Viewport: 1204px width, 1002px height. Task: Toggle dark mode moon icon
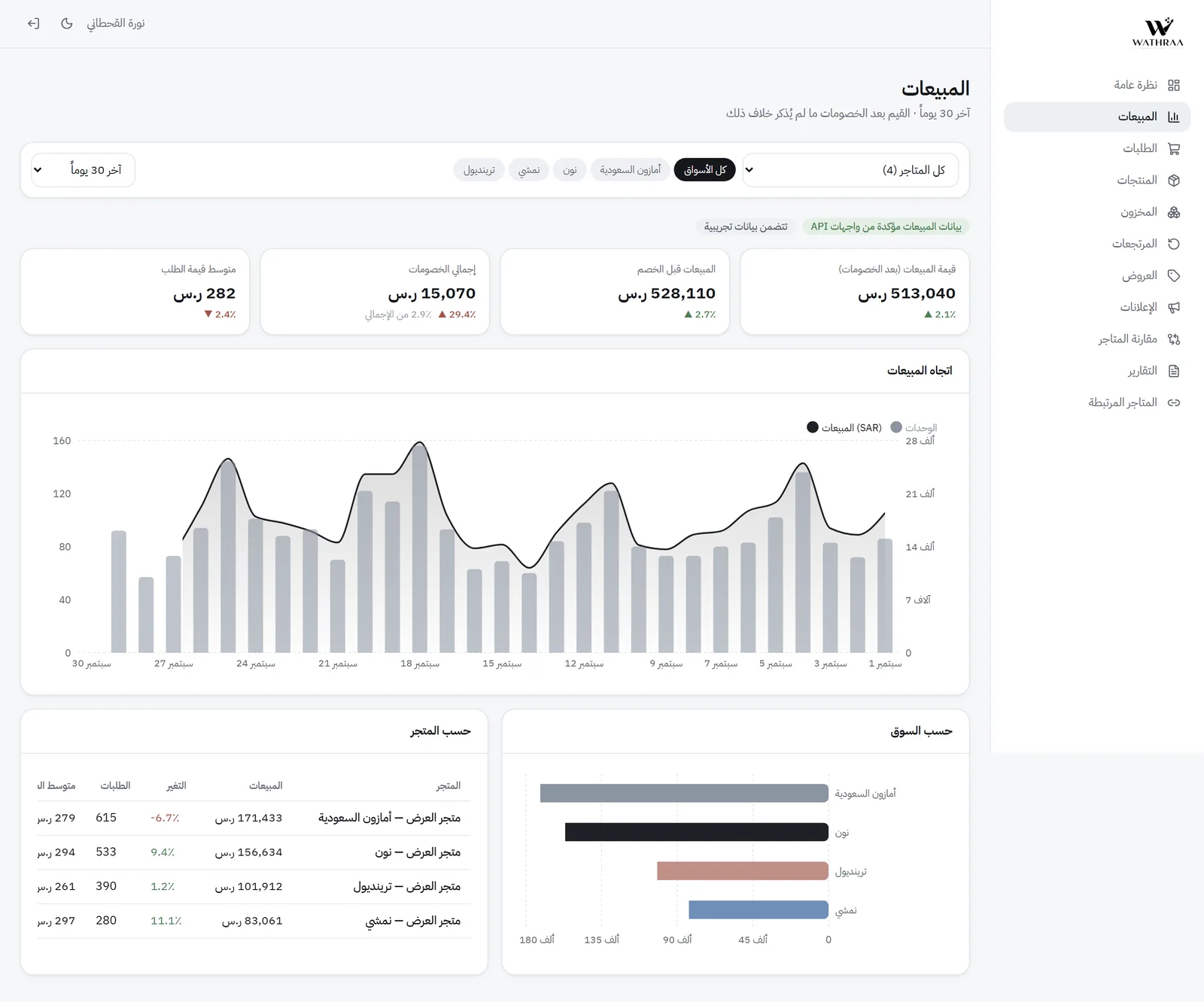(x=67, y=23)
